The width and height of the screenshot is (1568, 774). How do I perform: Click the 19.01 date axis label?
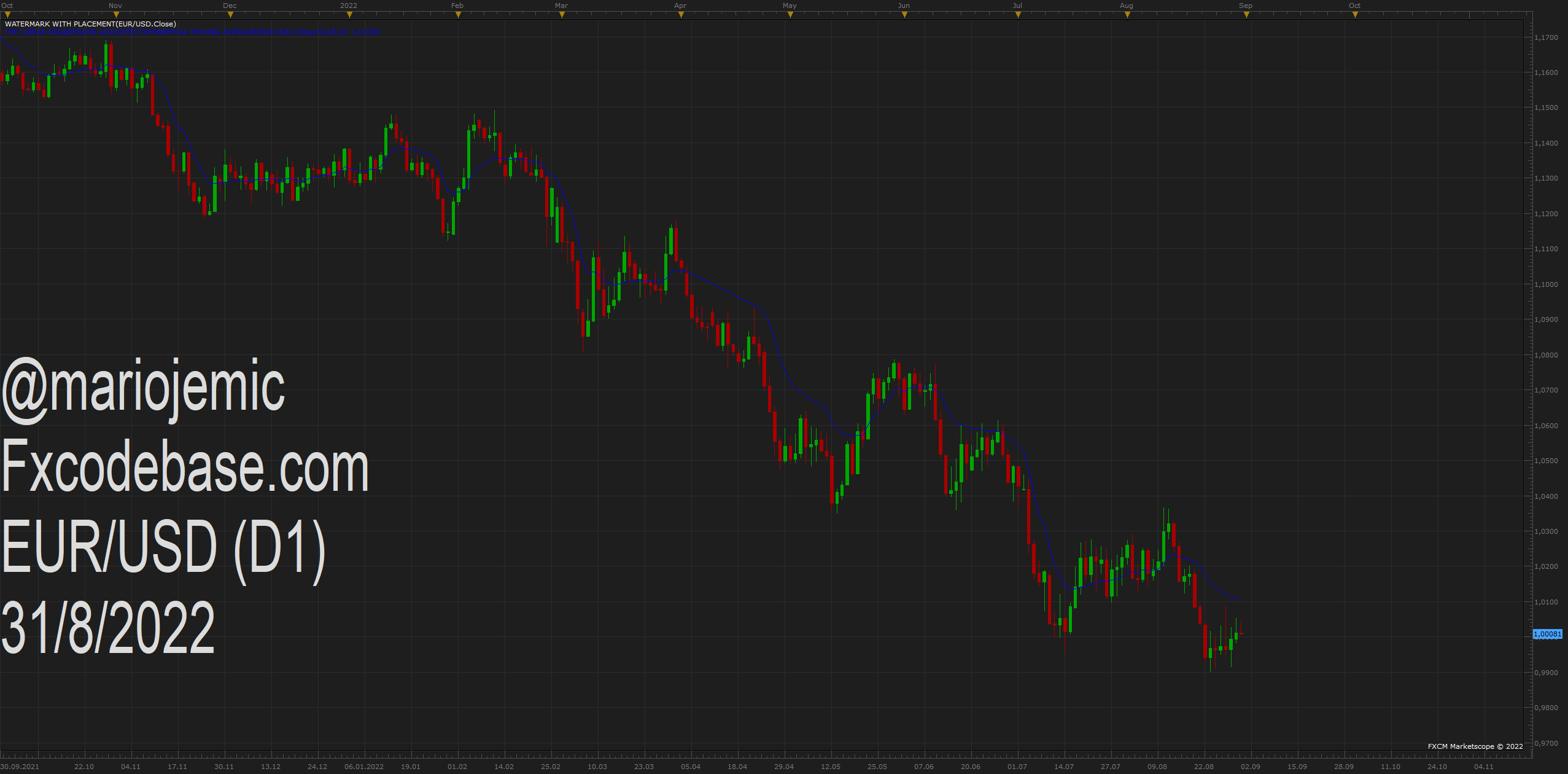click(411, 767)
